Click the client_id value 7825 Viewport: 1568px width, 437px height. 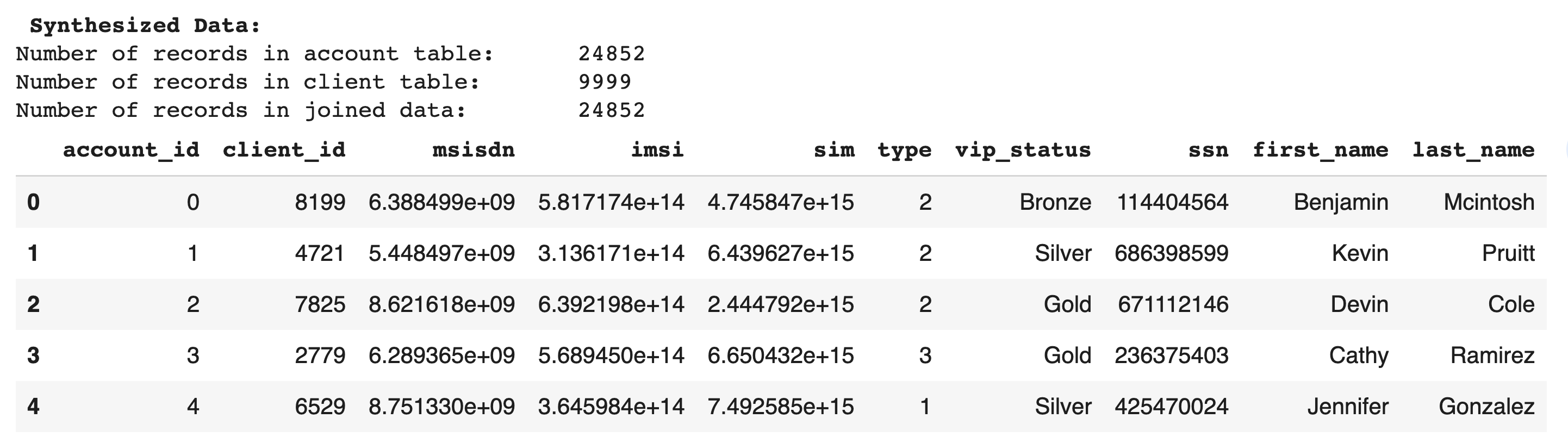[x=320, y=304]
